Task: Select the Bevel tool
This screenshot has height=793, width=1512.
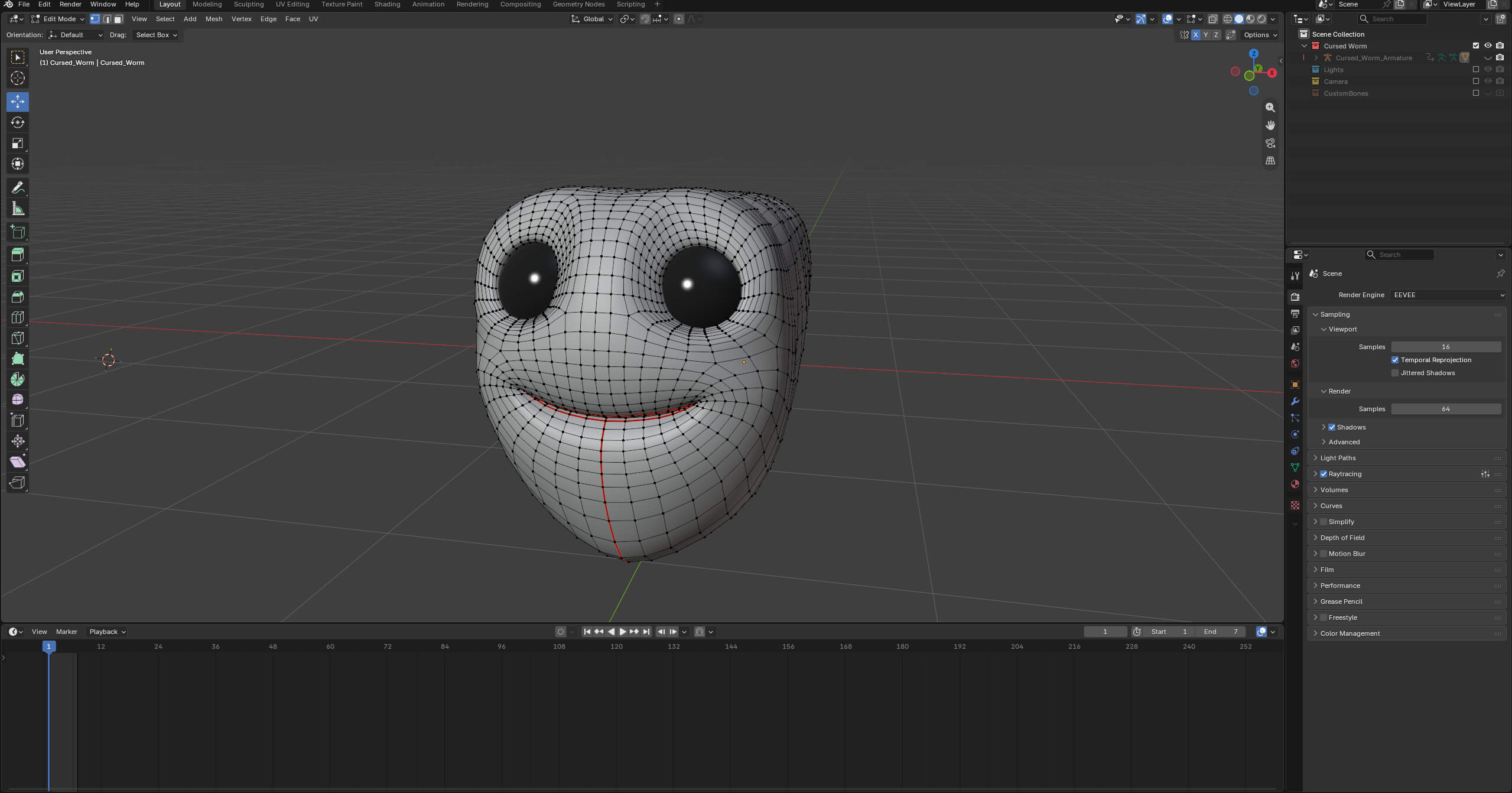Action: 18,297
